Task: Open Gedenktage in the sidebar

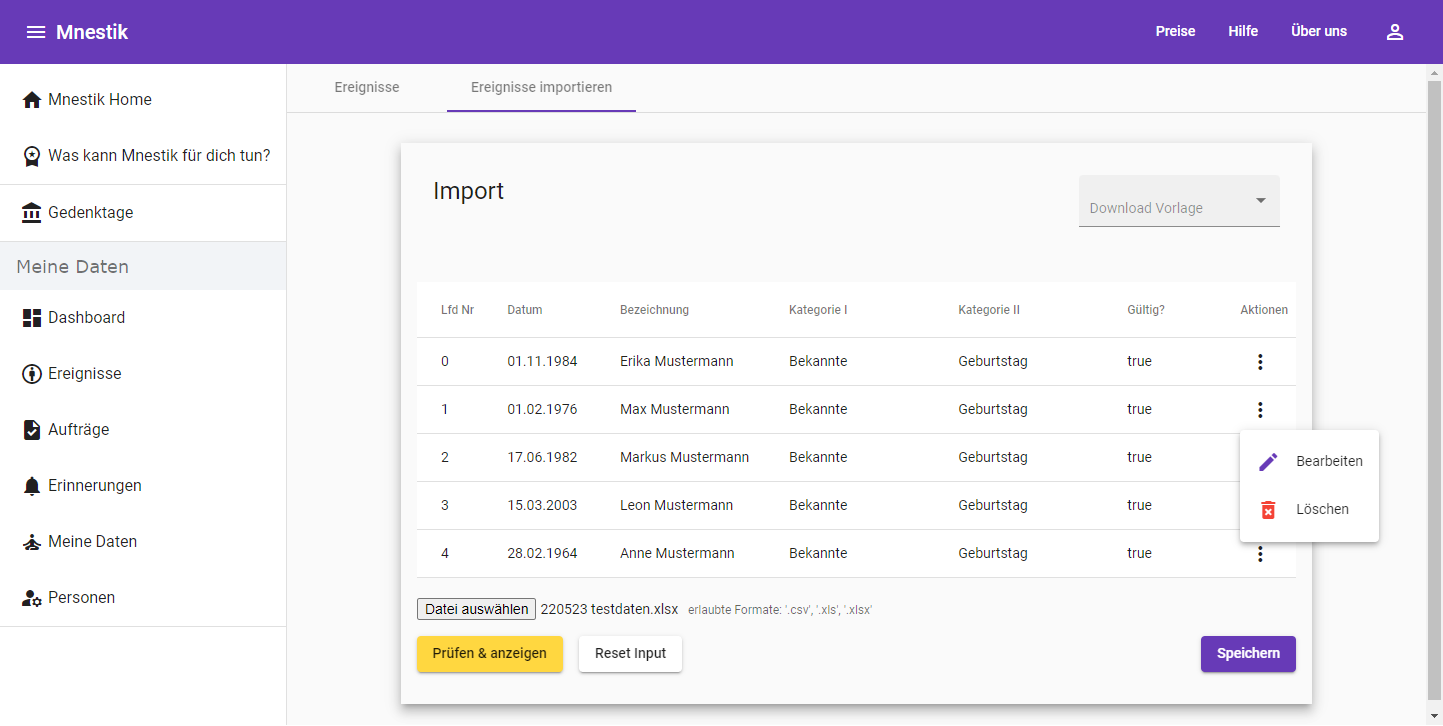Action: 90,213
